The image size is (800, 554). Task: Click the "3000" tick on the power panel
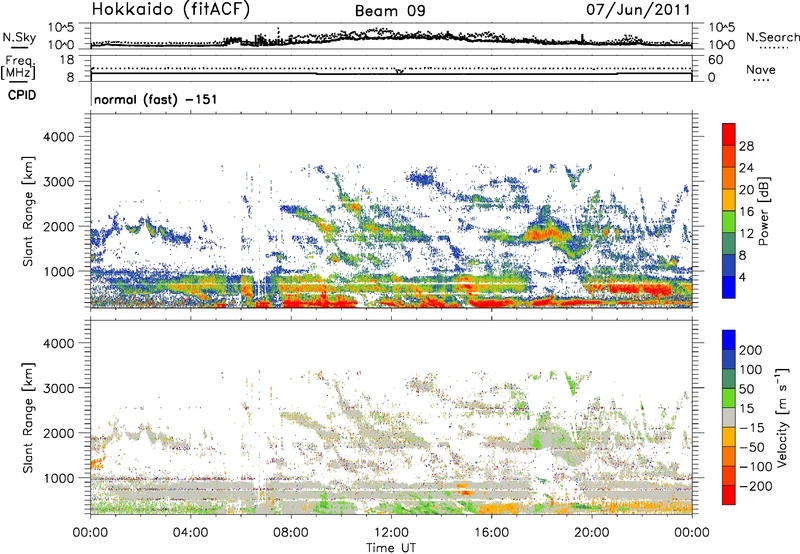(59, 182)
